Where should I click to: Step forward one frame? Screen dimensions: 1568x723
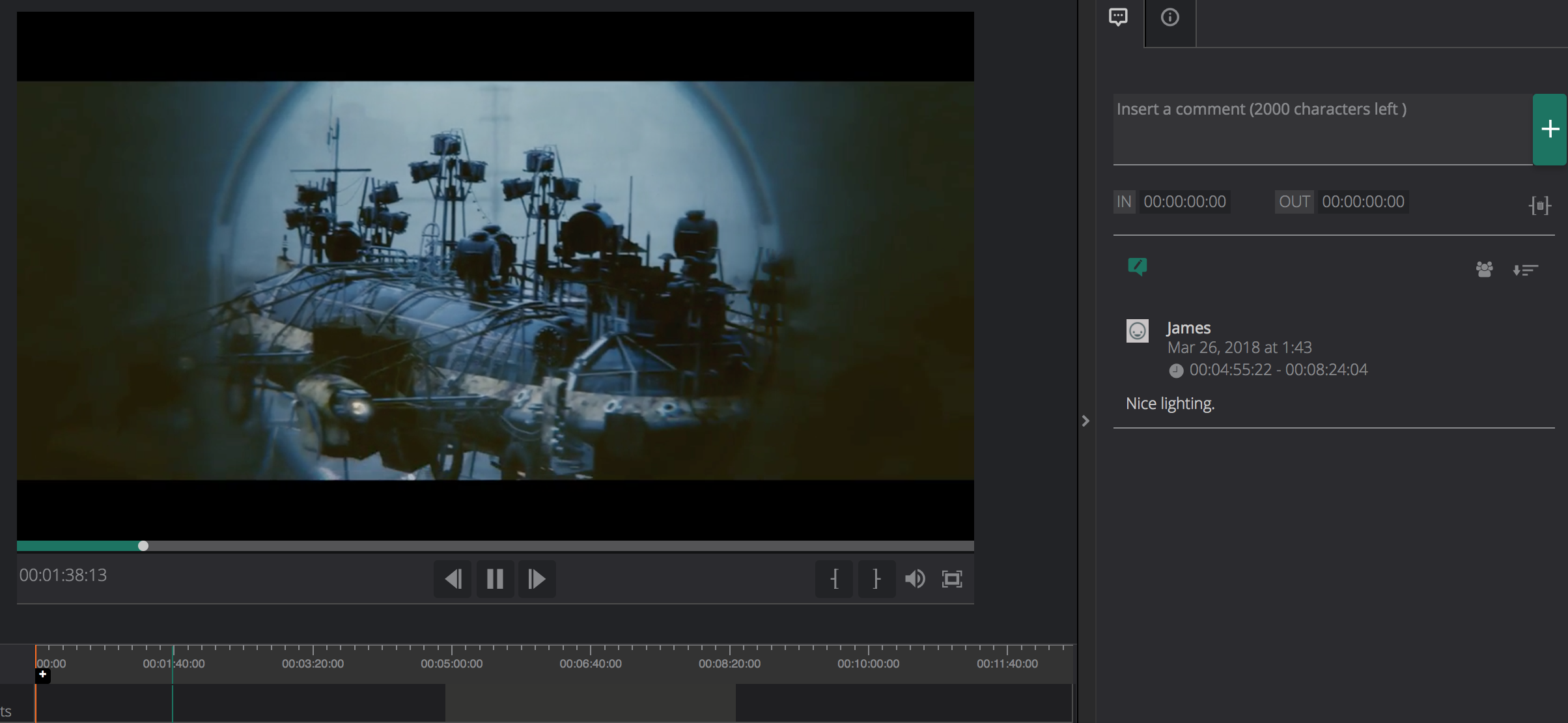(537, 578)
